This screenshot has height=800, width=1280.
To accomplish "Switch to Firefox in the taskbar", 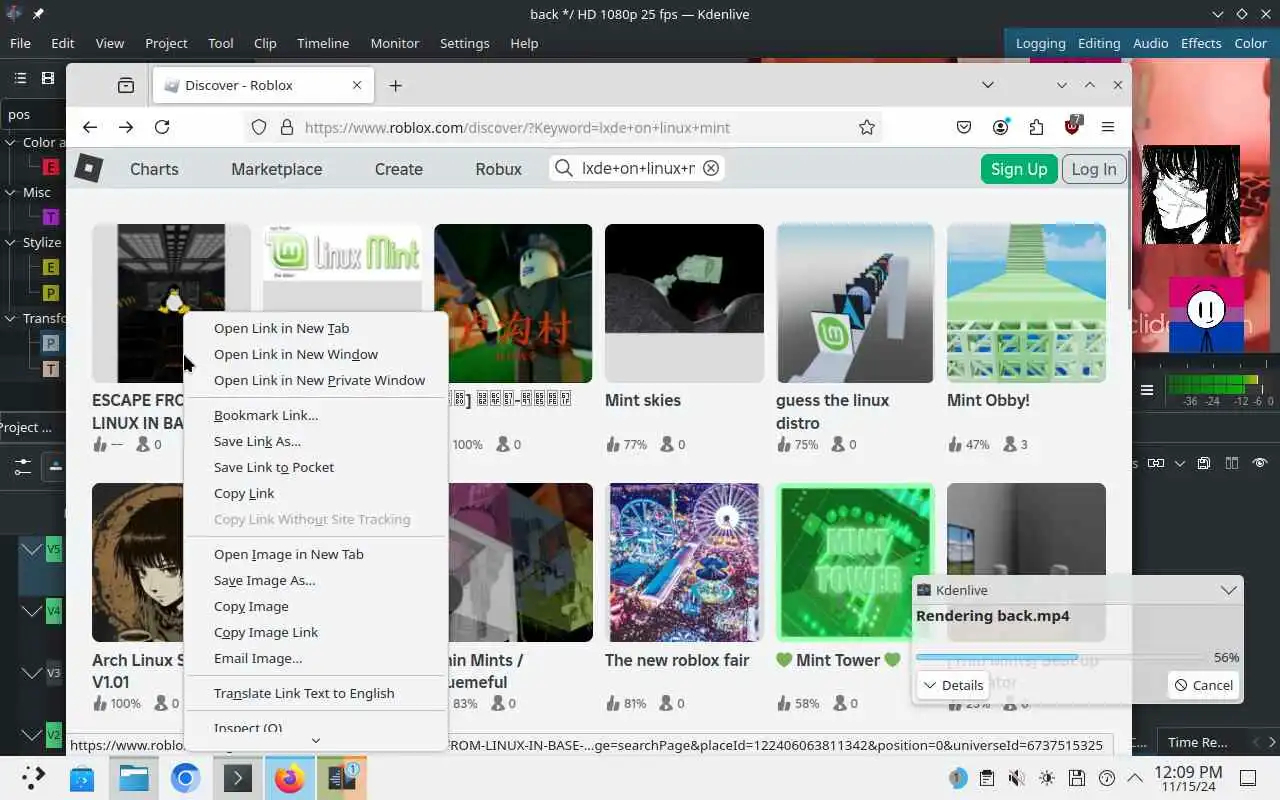I will [x=289, y=778].
